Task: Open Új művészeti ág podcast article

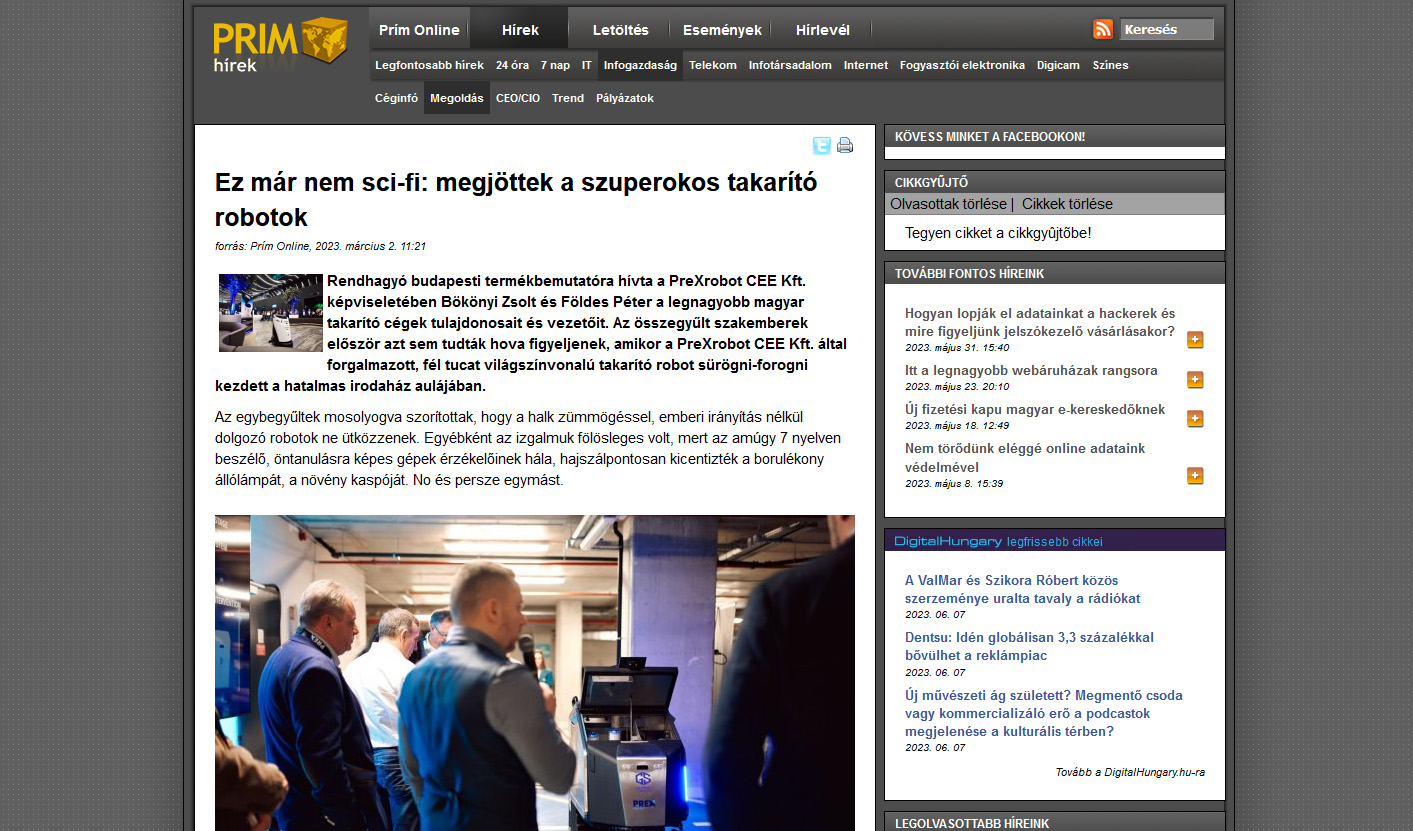Action: [x=1043, y=713]
